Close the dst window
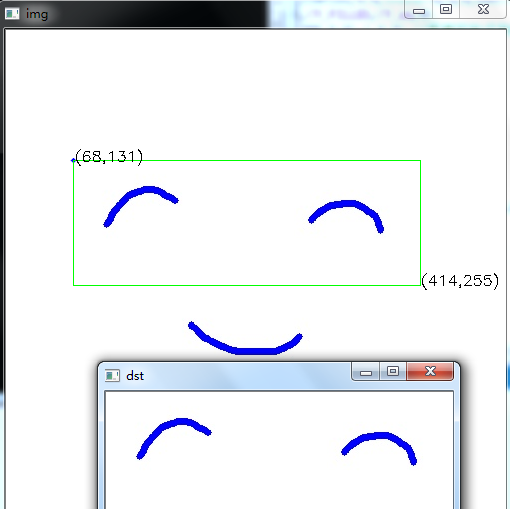 [x=430, y=371]
